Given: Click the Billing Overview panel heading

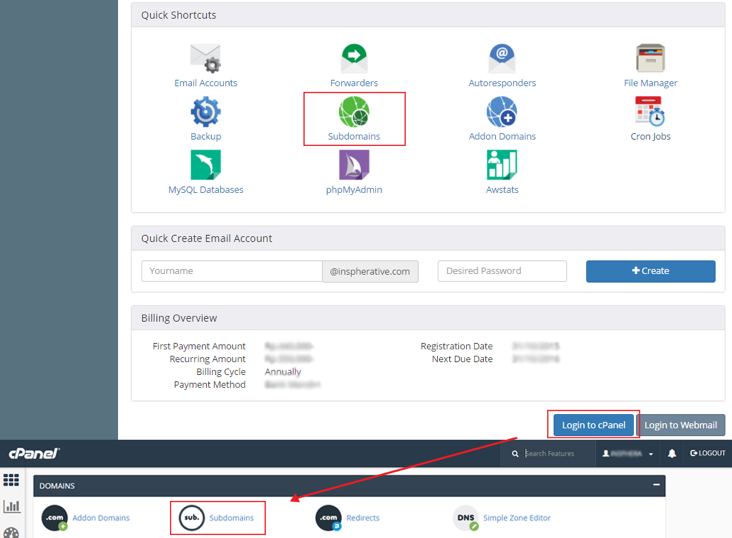Looking at the screenshot, I should pos(179,318).
